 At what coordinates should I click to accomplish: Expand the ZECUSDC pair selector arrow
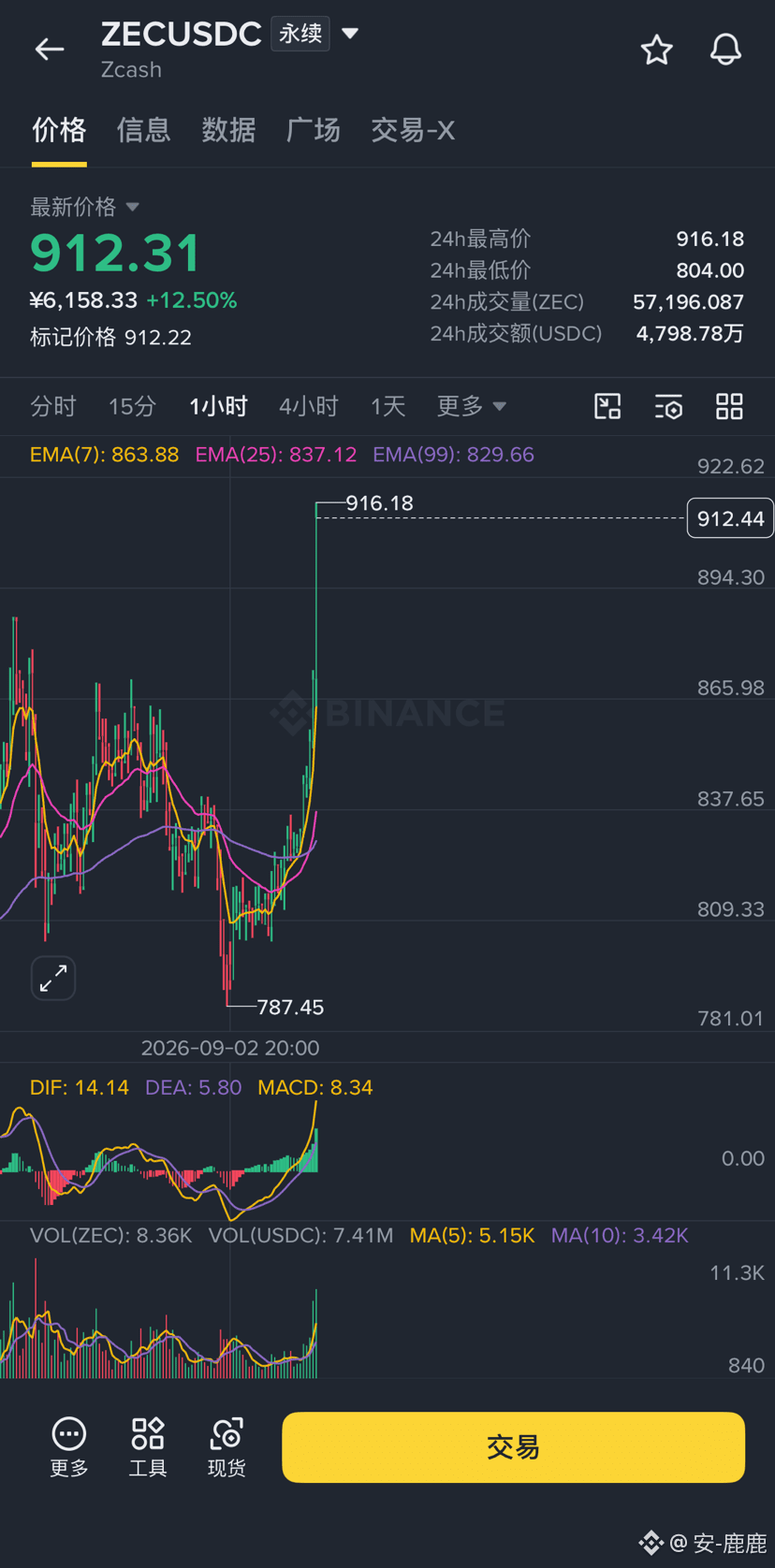(350, 34)
